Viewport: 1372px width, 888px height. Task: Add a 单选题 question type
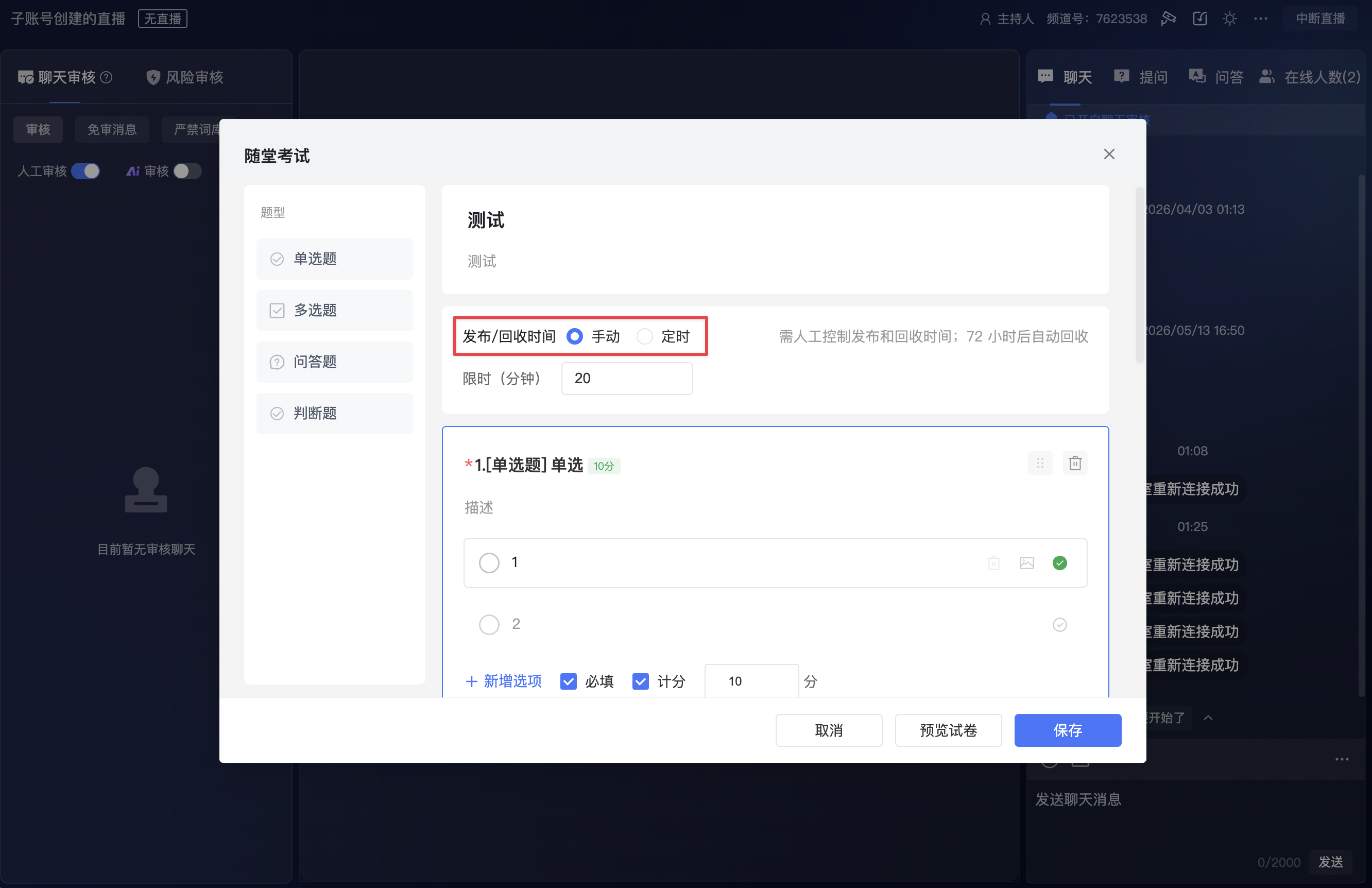tap(334, 259)
